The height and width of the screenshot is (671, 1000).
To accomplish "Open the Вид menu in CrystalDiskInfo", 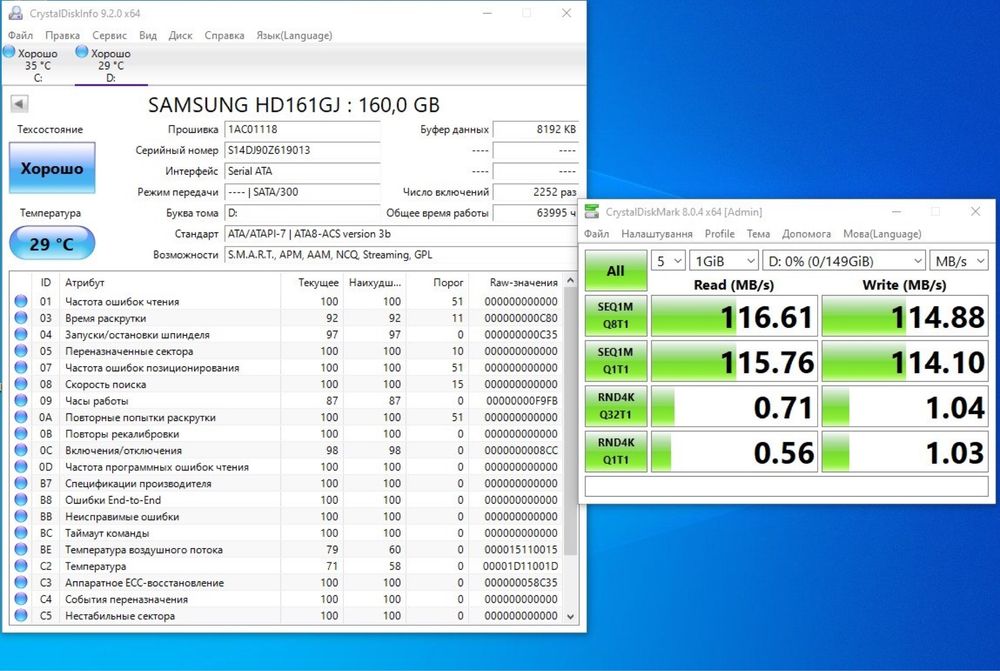I will pyautogui.click(x=147, y=35).
